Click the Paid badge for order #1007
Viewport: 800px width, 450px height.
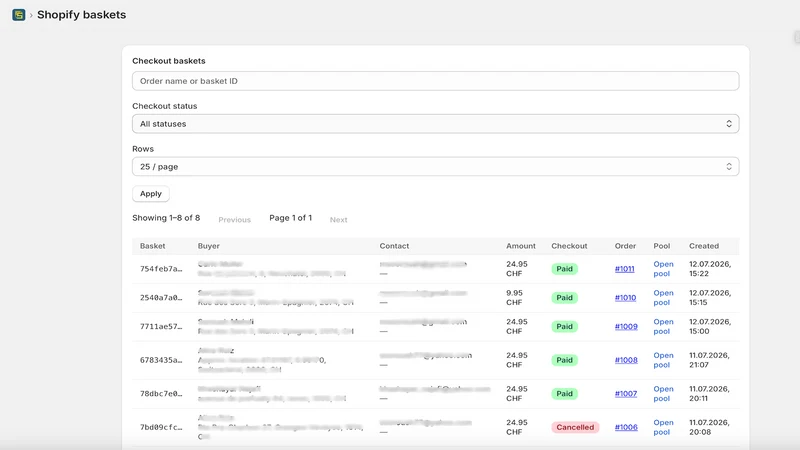pyautogui.click(x=564, y=394)
